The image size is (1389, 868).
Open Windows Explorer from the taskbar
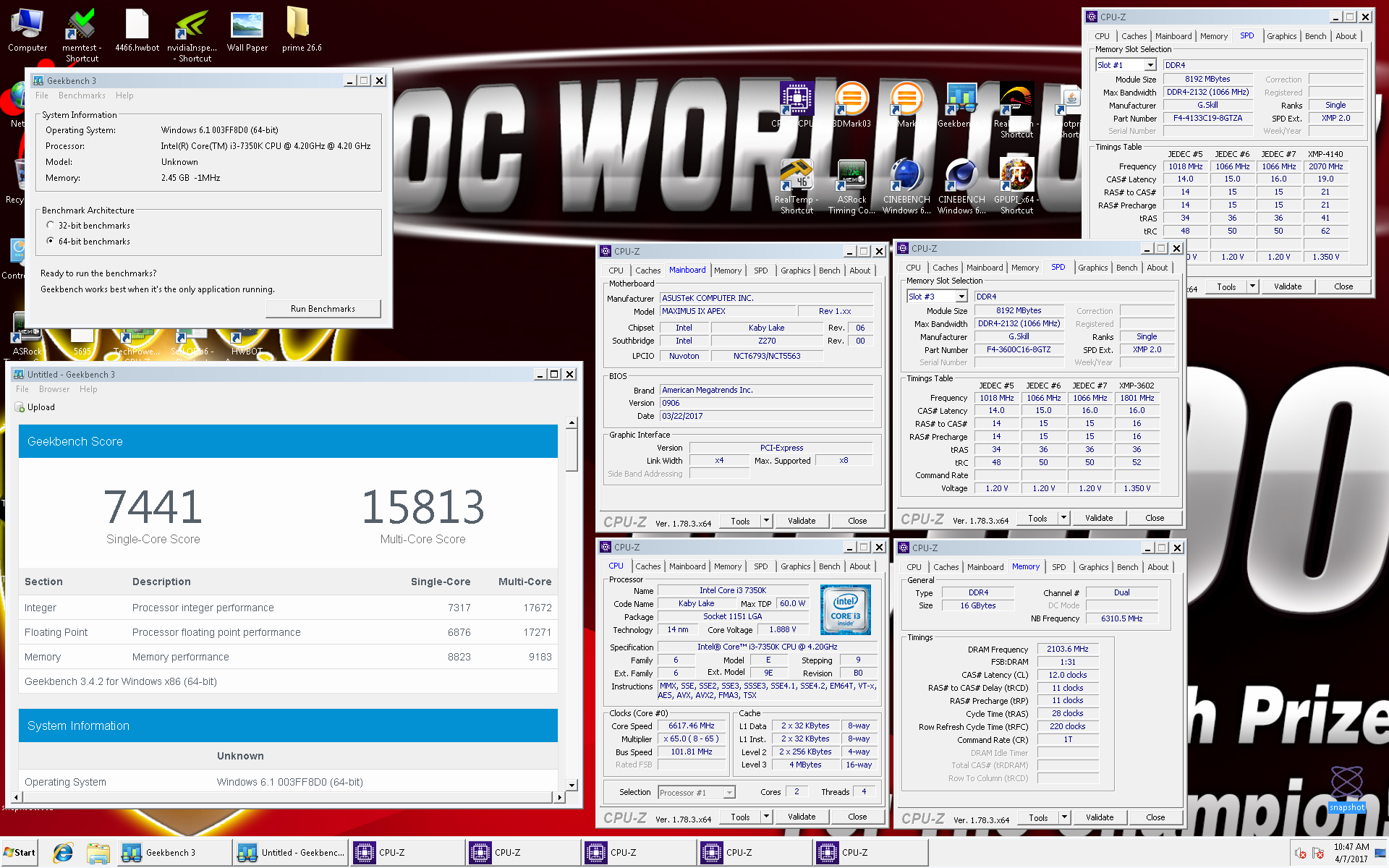coord(98,853)
